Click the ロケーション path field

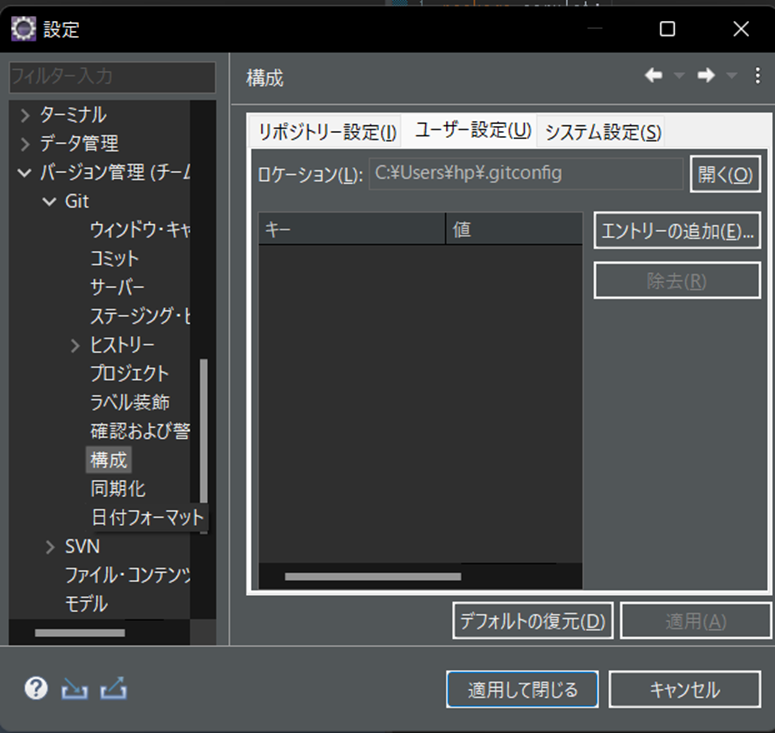point(526,173)
